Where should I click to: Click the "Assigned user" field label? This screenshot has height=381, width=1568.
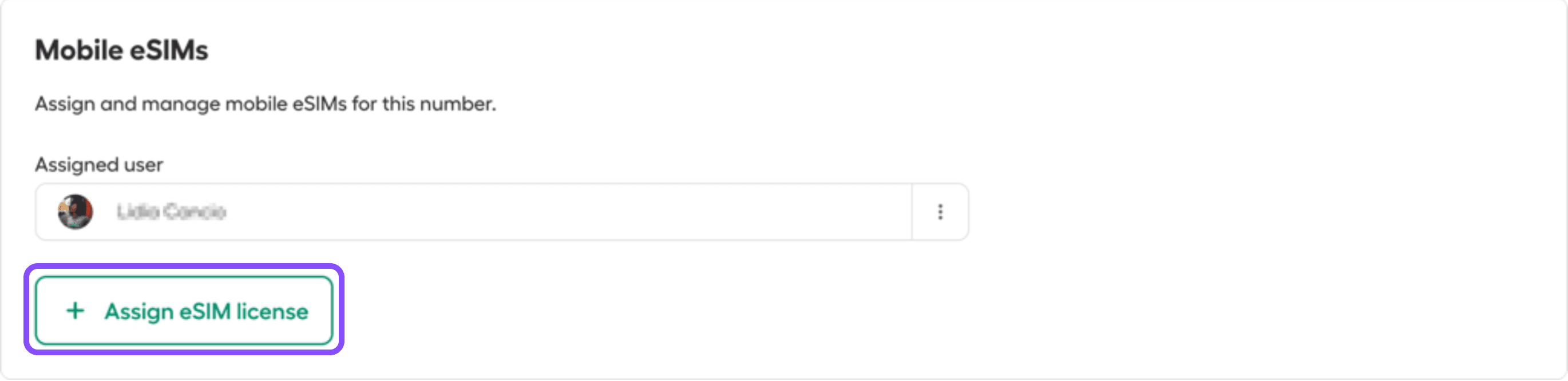point(98,164)
